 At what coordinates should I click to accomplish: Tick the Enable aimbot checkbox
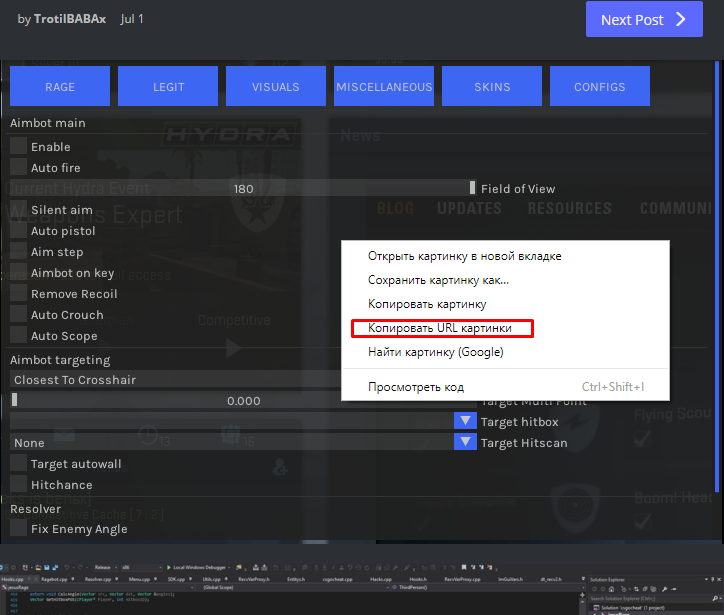pos(18,146)
